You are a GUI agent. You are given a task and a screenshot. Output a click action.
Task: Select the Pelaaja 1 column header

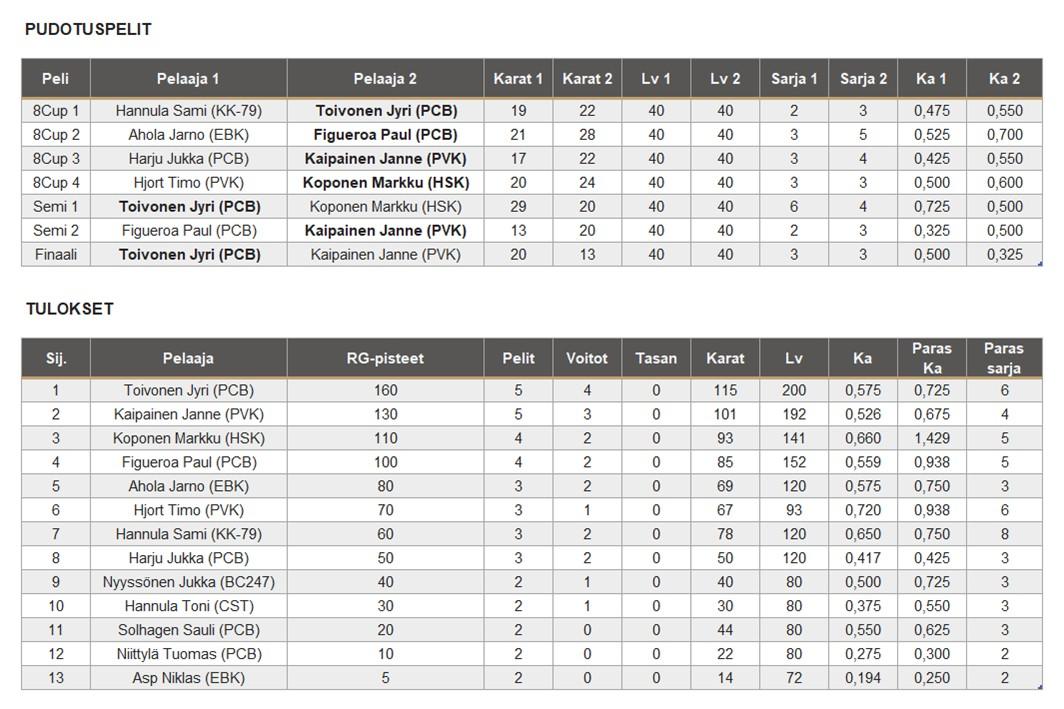point(188,78)
